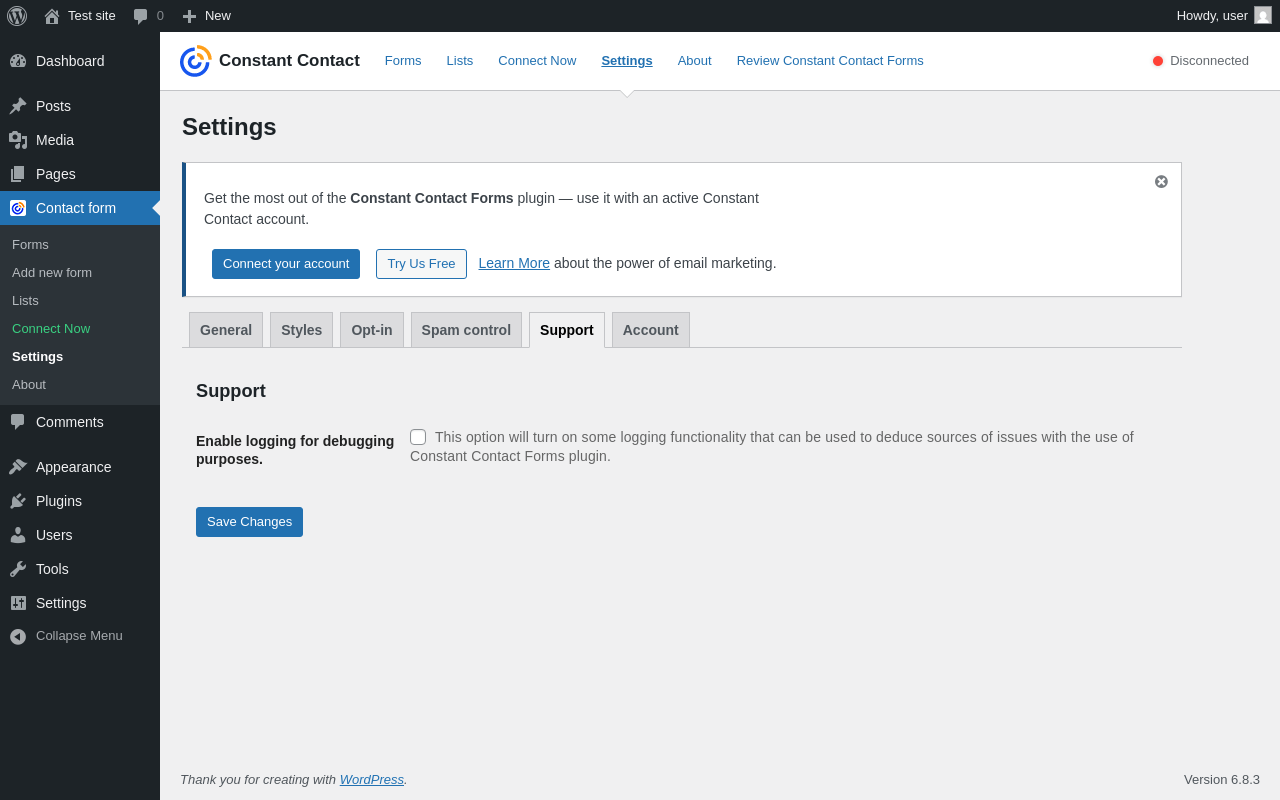Image resolution: width=1280 pixels, height=800 pixels.
Task: Open the Howdy user account menu
Action: (1223, 16)
